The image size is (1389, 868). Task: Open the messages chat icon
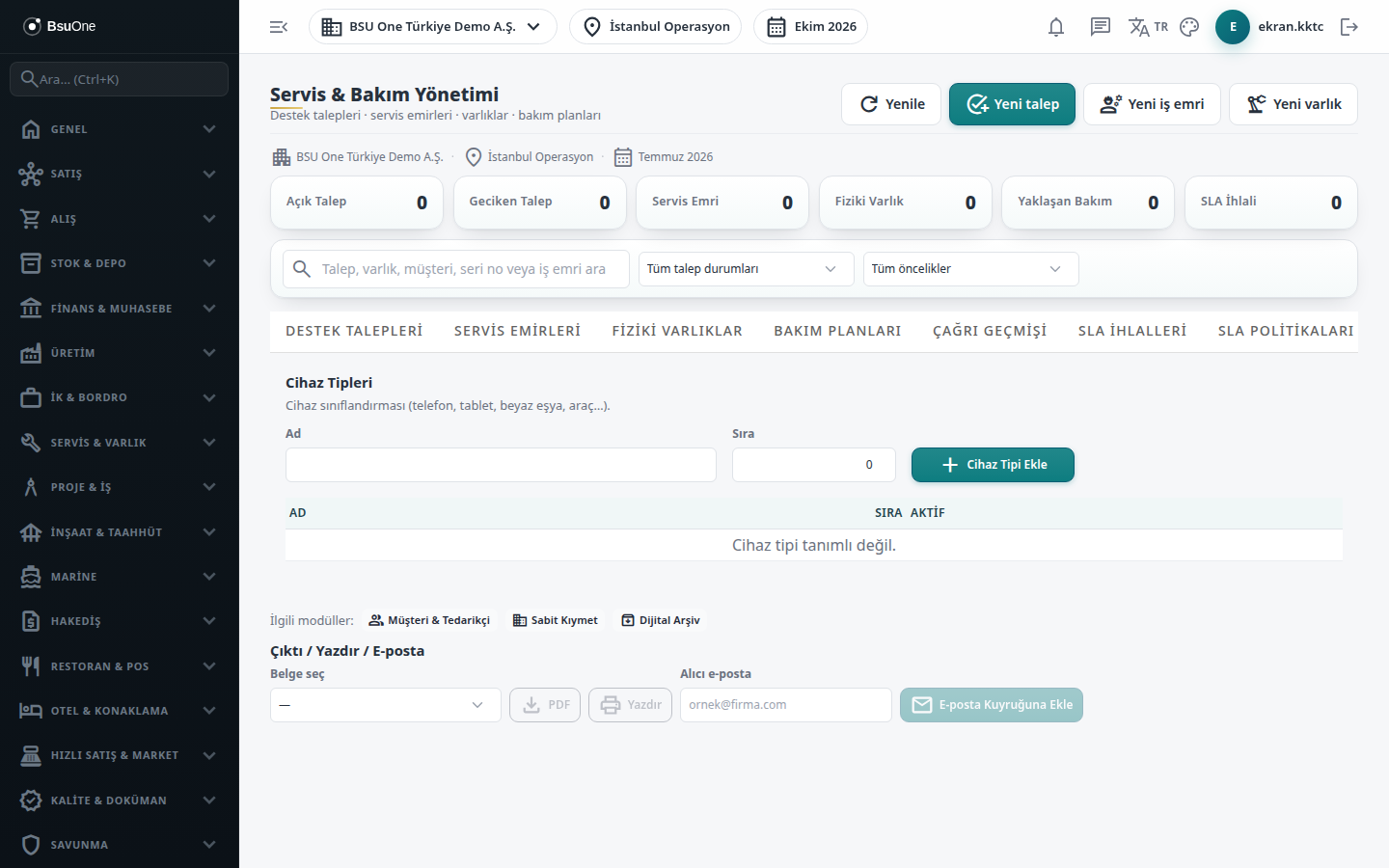point(1101,27)
